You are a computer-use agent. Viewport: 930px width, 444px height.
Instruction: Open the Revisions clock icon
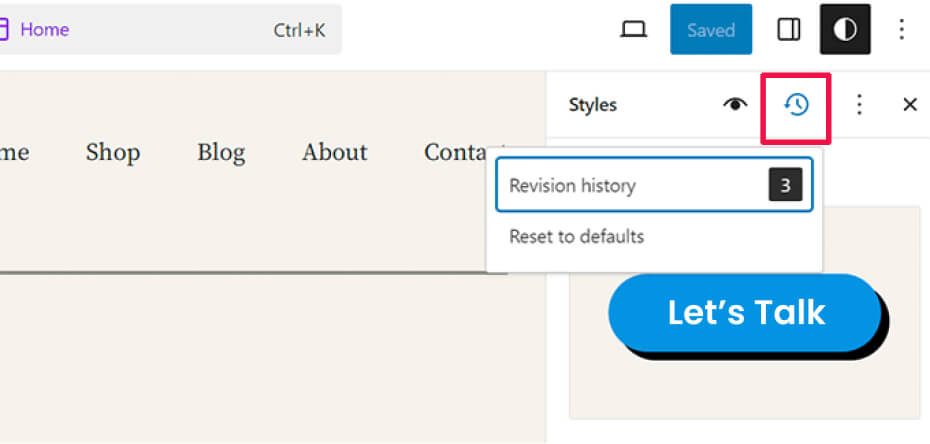796,105
